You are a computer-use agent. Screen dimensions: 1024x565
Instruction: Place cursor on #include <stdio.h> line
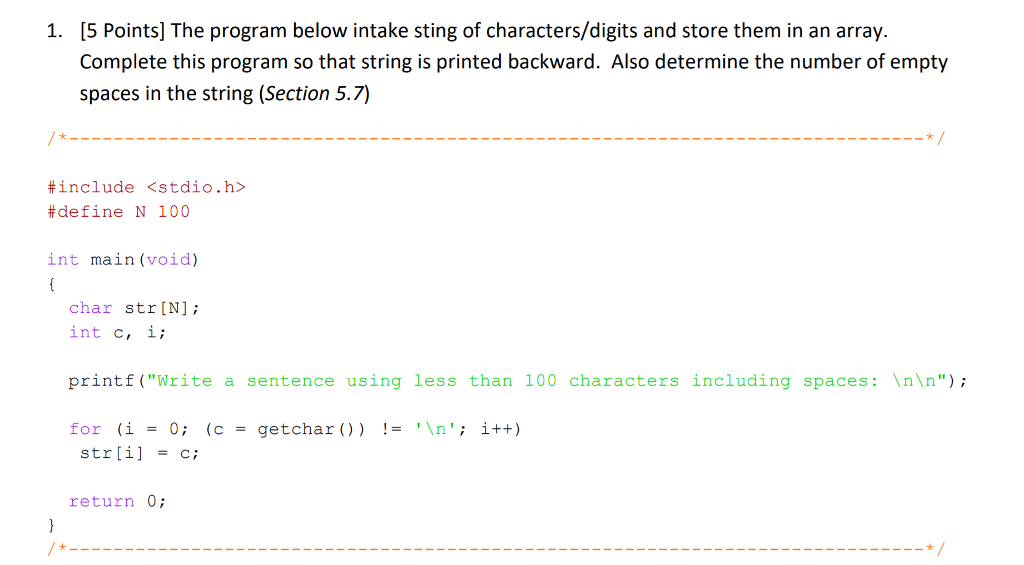[146, 187]
